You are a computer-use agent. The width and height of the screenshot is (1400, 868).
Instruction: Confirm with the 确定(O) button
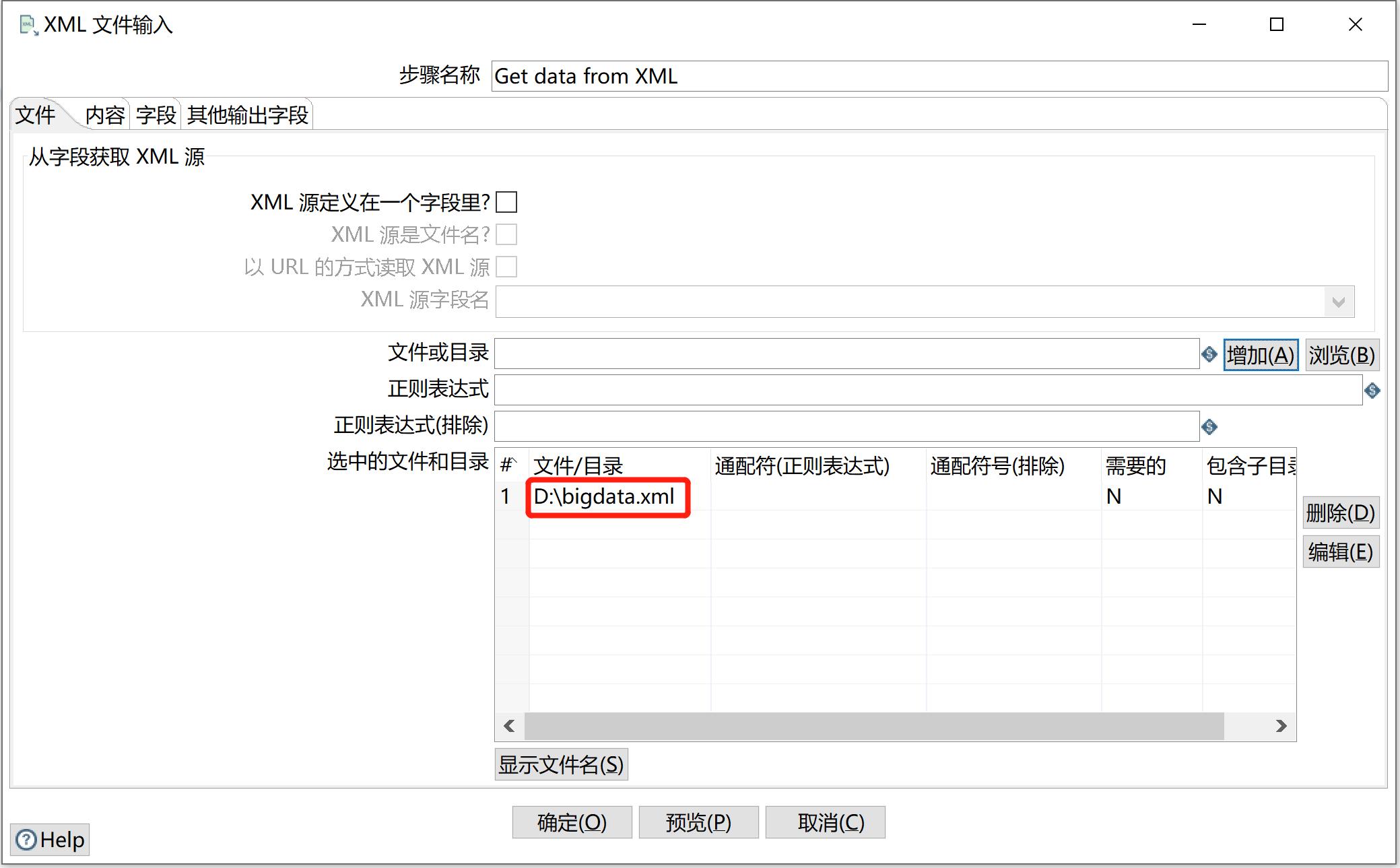572,822
